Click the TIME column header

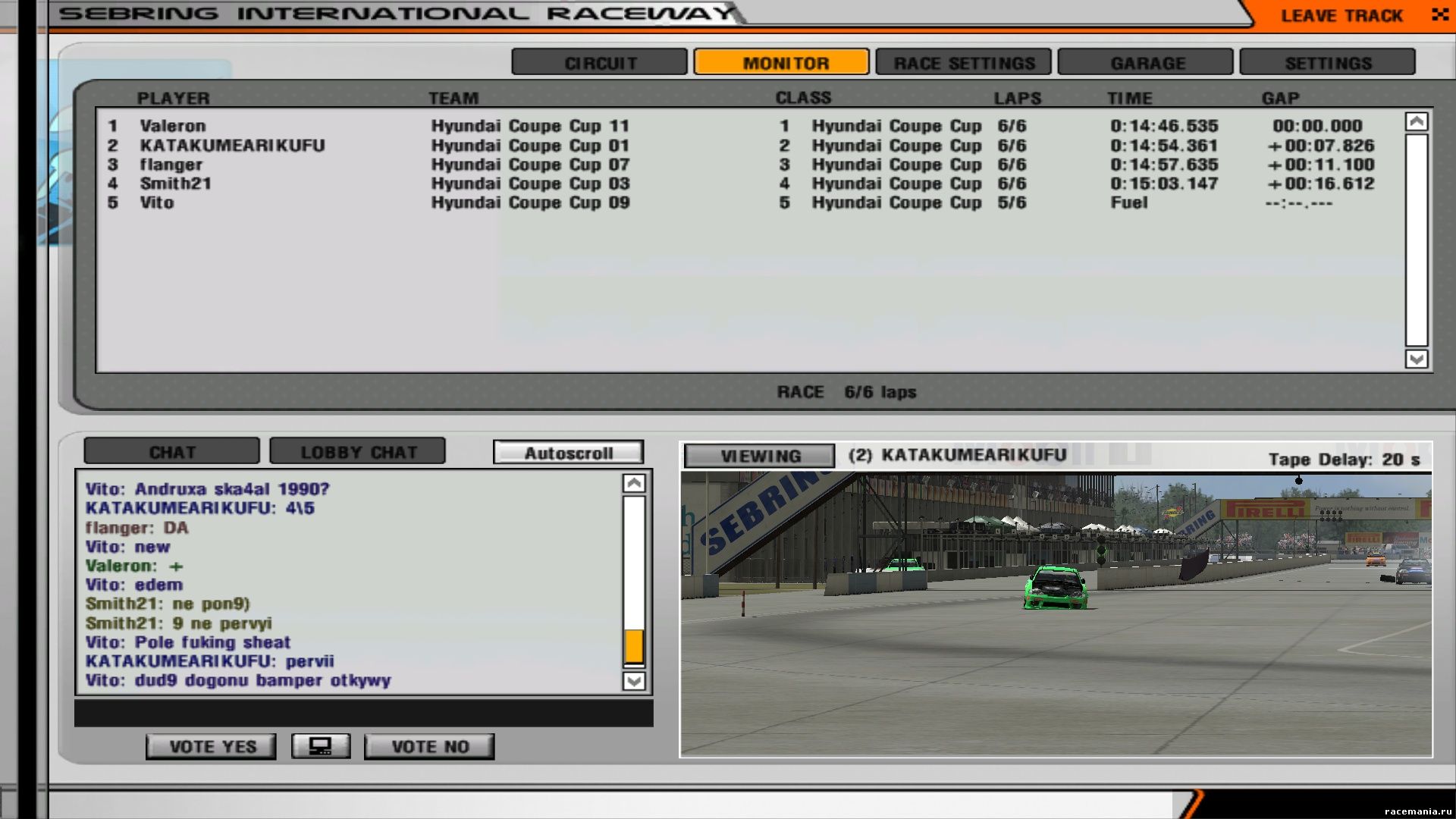tap(1130, 99)
